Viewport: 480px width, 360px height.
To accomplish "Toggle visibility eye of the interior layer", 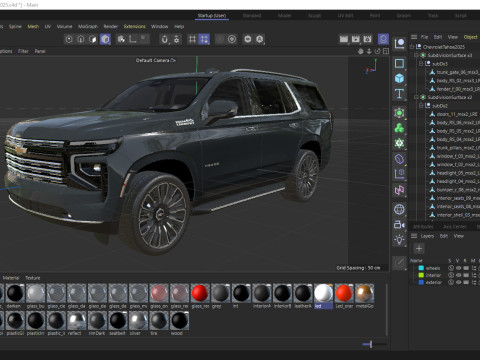I will (x=458, y=275).
